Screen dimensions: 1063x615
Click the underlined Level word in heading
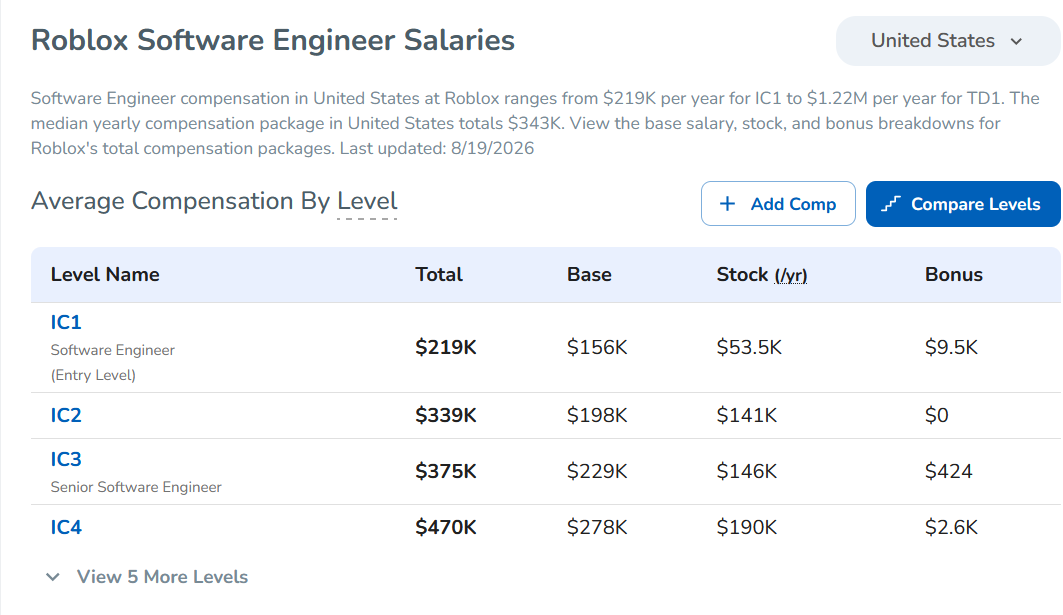tap(367, 201)
